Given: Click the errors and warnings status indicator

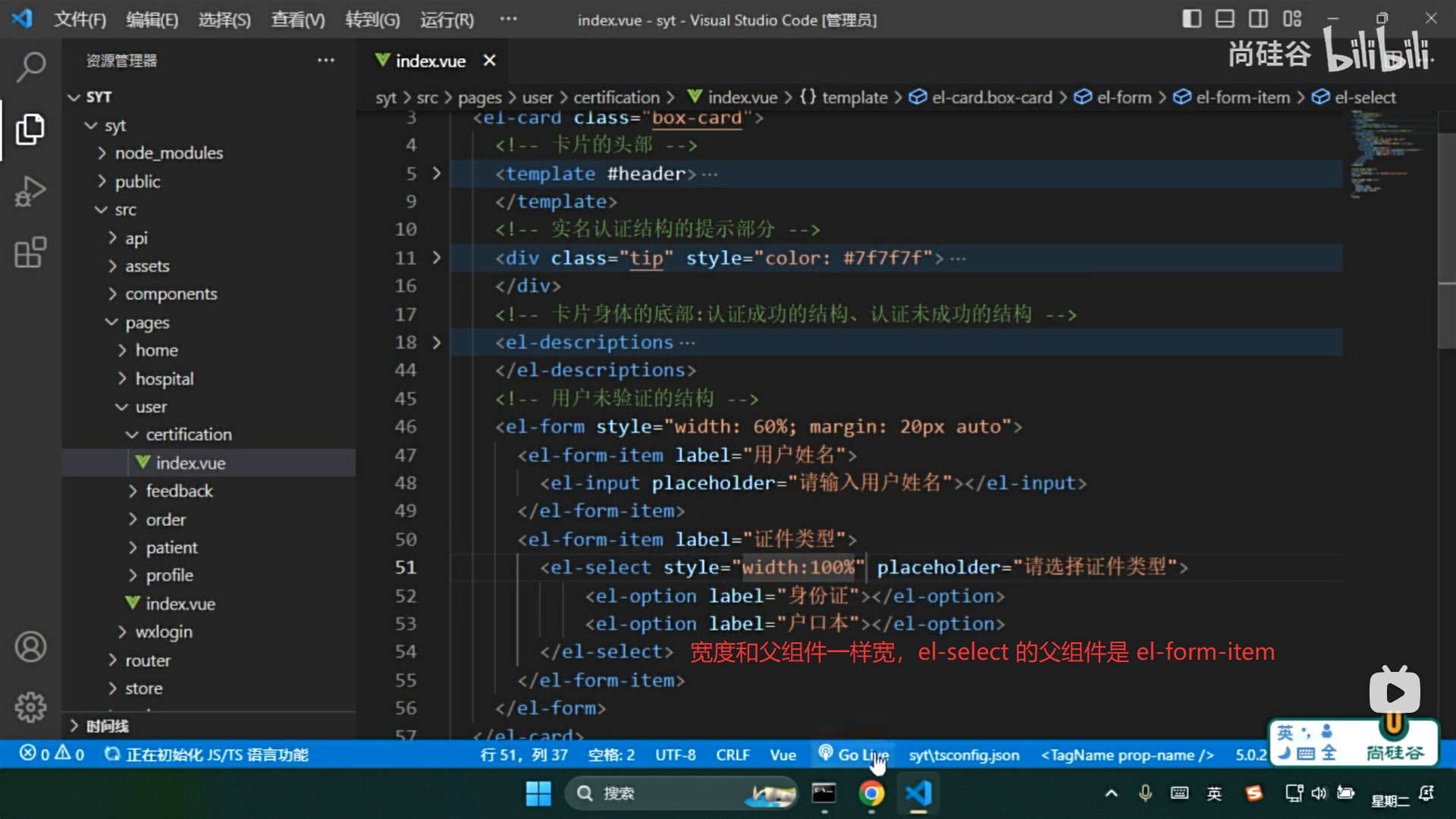Looking at the screenshot, I should [52, 755].
